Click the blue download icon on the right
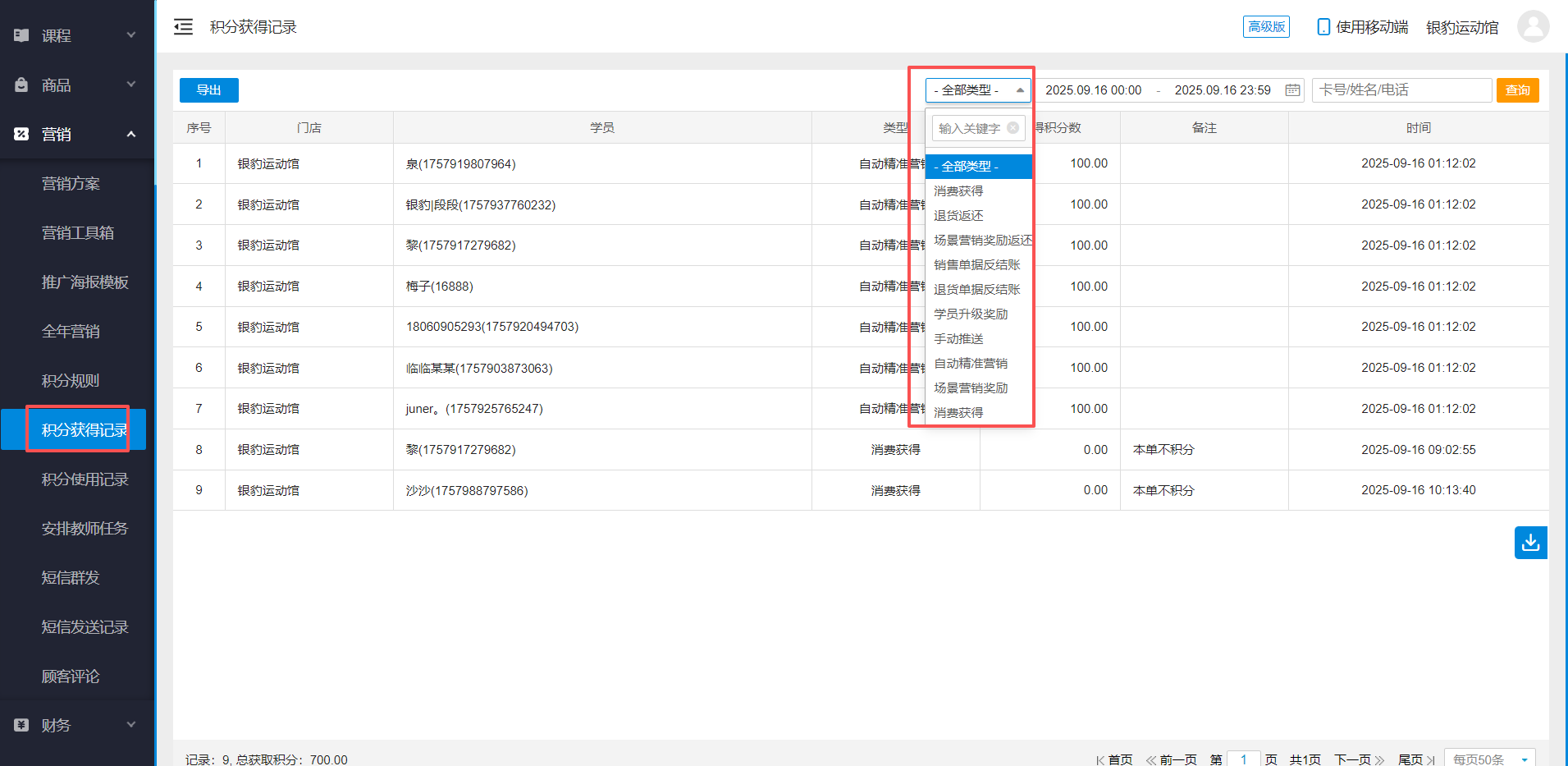Screen dimensions: 1568x766 (x=1530, y=543)
